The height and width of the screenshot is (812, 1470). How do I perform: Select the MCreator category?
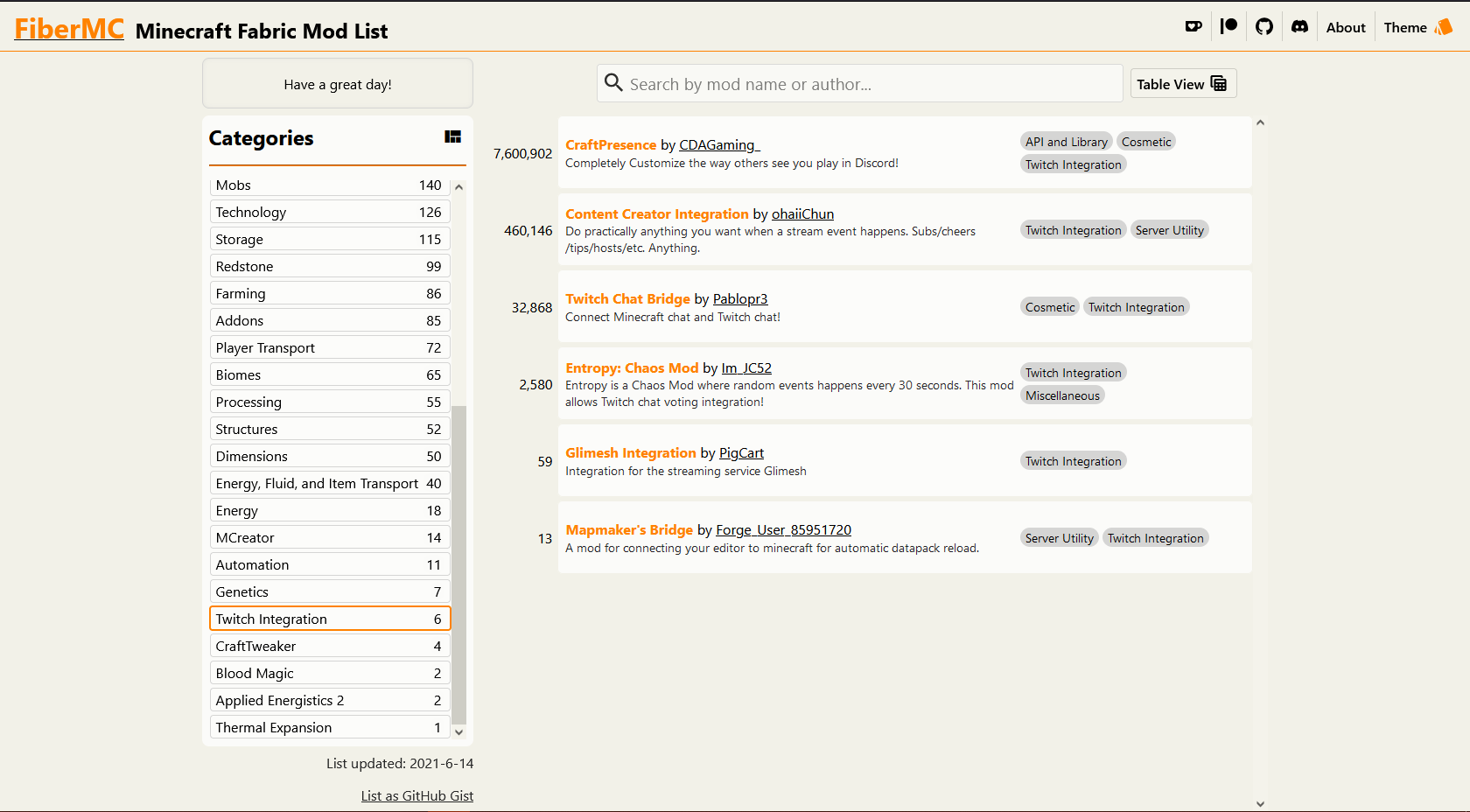[x=330, y=537]
